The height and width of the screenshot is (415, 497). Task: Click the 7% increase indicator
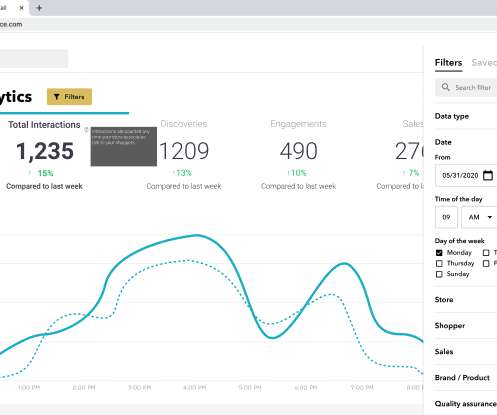411,173
